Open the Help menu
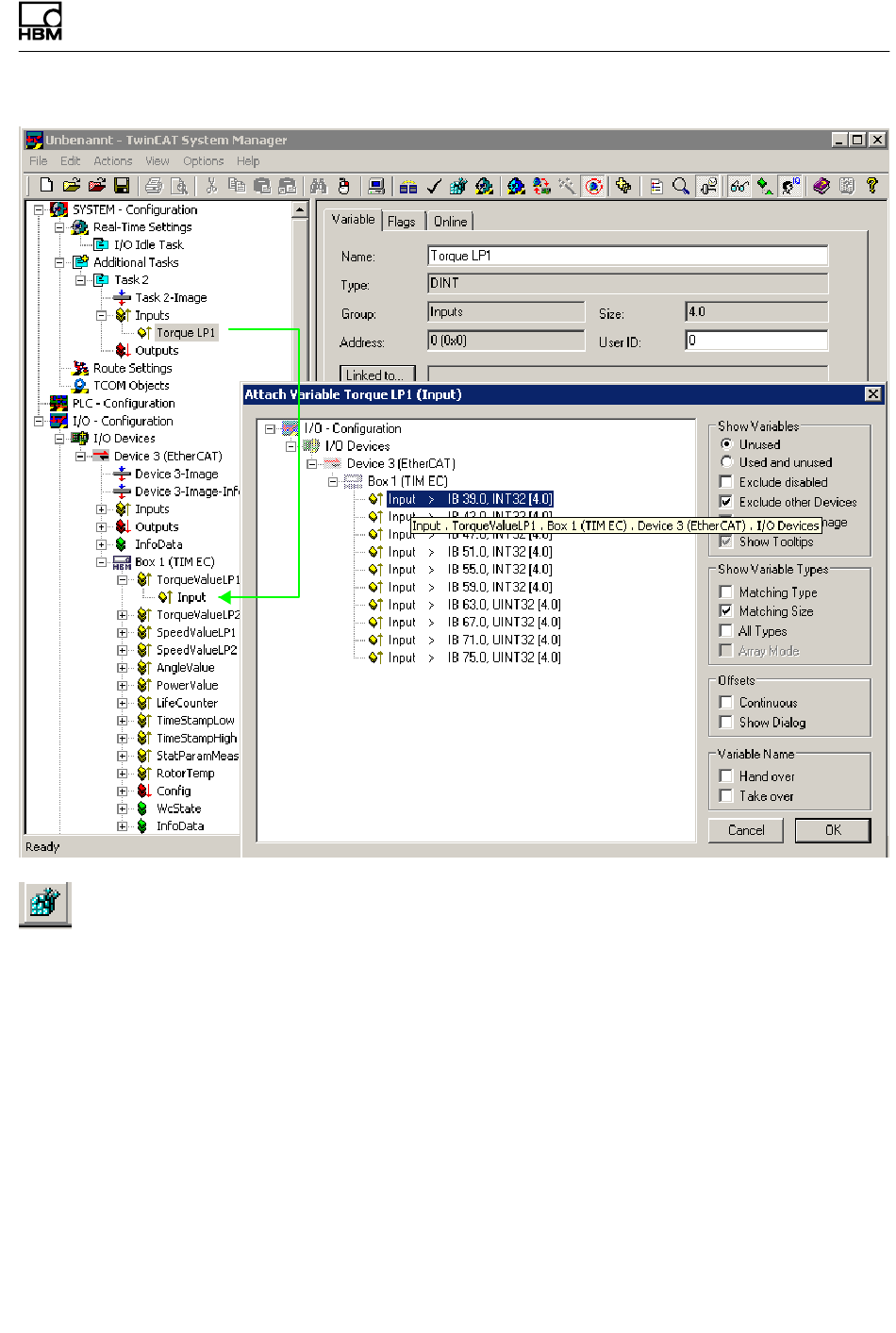 248,161
